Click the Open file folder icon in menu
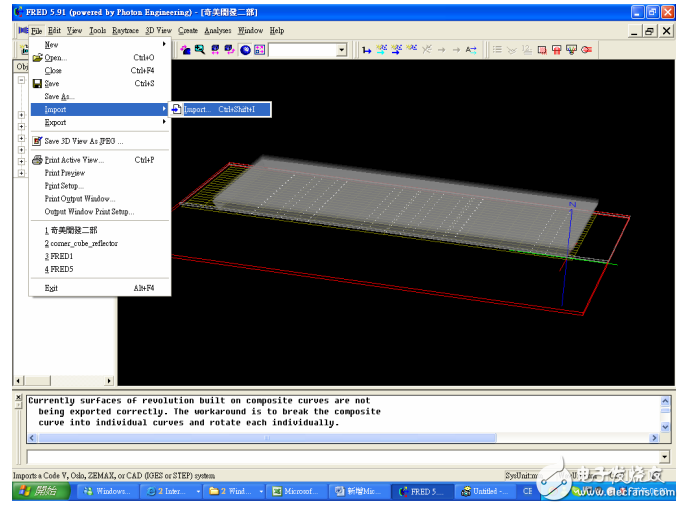The height and width of the screenshot is (509, 684). tap(37, 58)
